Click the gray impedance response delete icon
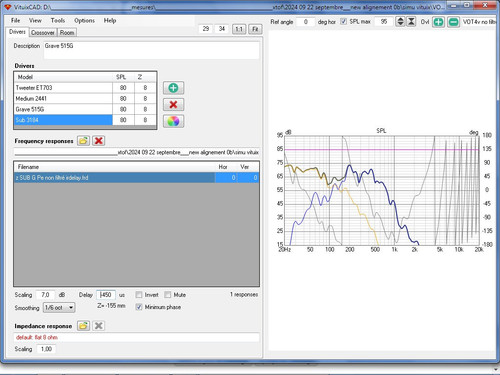 click(x=98, y=326)
